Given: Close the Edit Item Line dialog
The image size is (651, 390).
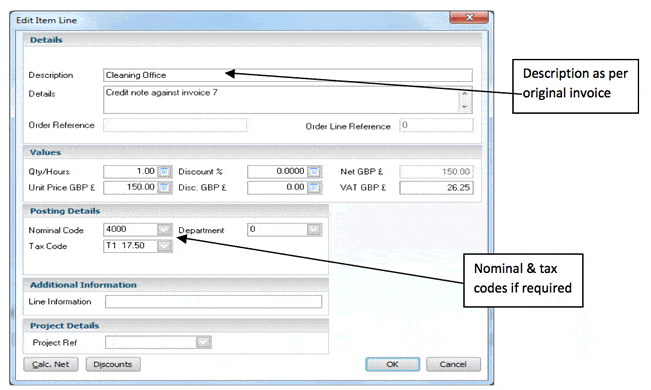Looking at the screenshot, I should (469, 17).
